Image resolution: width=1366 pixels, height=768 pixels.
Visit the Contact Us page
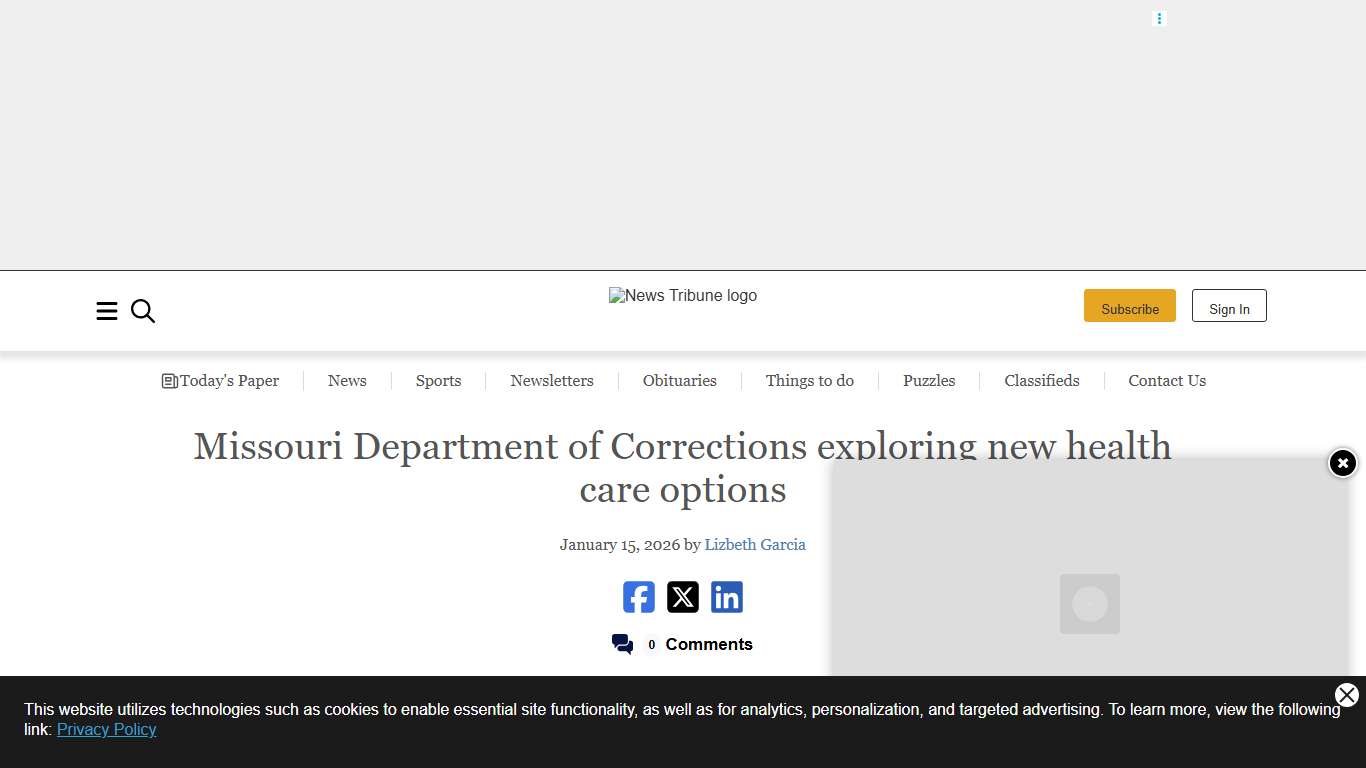(x=1167, y=380)
